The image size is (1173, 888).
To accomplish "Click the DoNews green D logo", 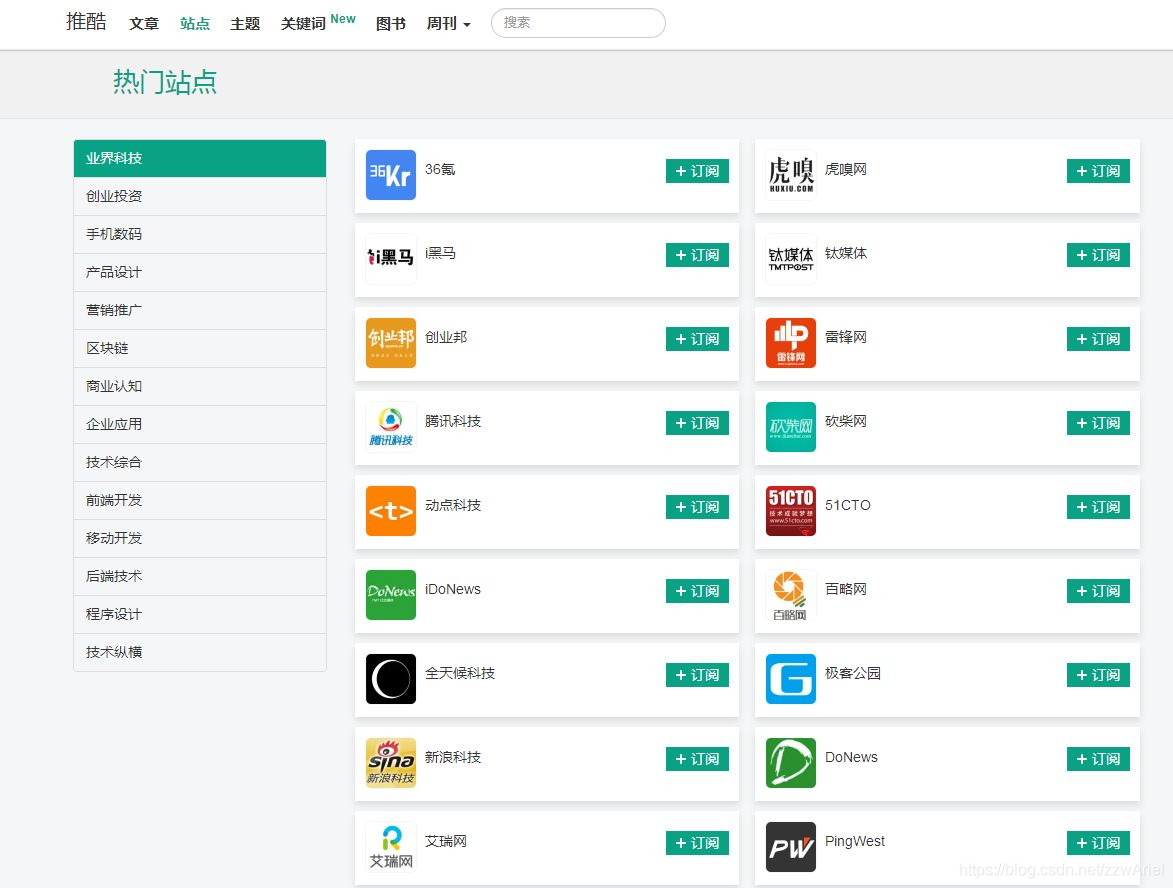I will coord(791,763).
